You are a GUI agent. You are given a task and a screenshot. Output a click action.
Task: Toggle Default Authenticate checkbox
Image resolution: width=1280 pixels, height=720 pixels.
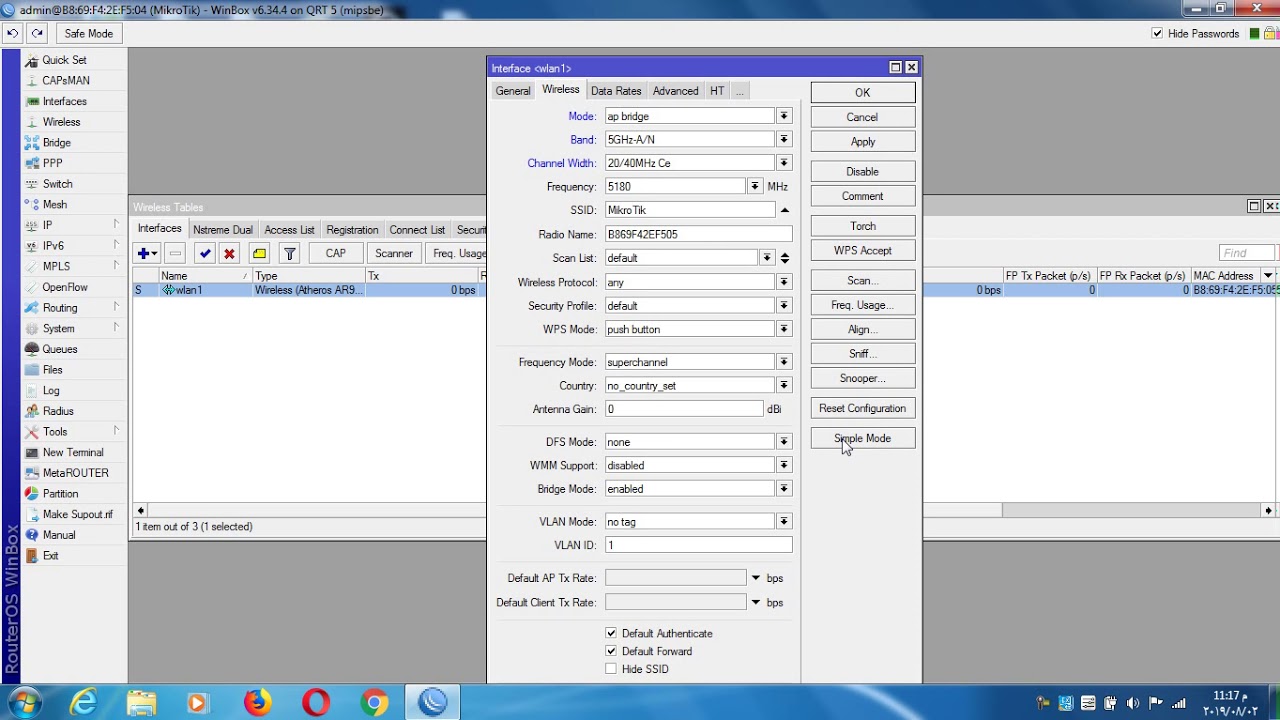(611, 633)
